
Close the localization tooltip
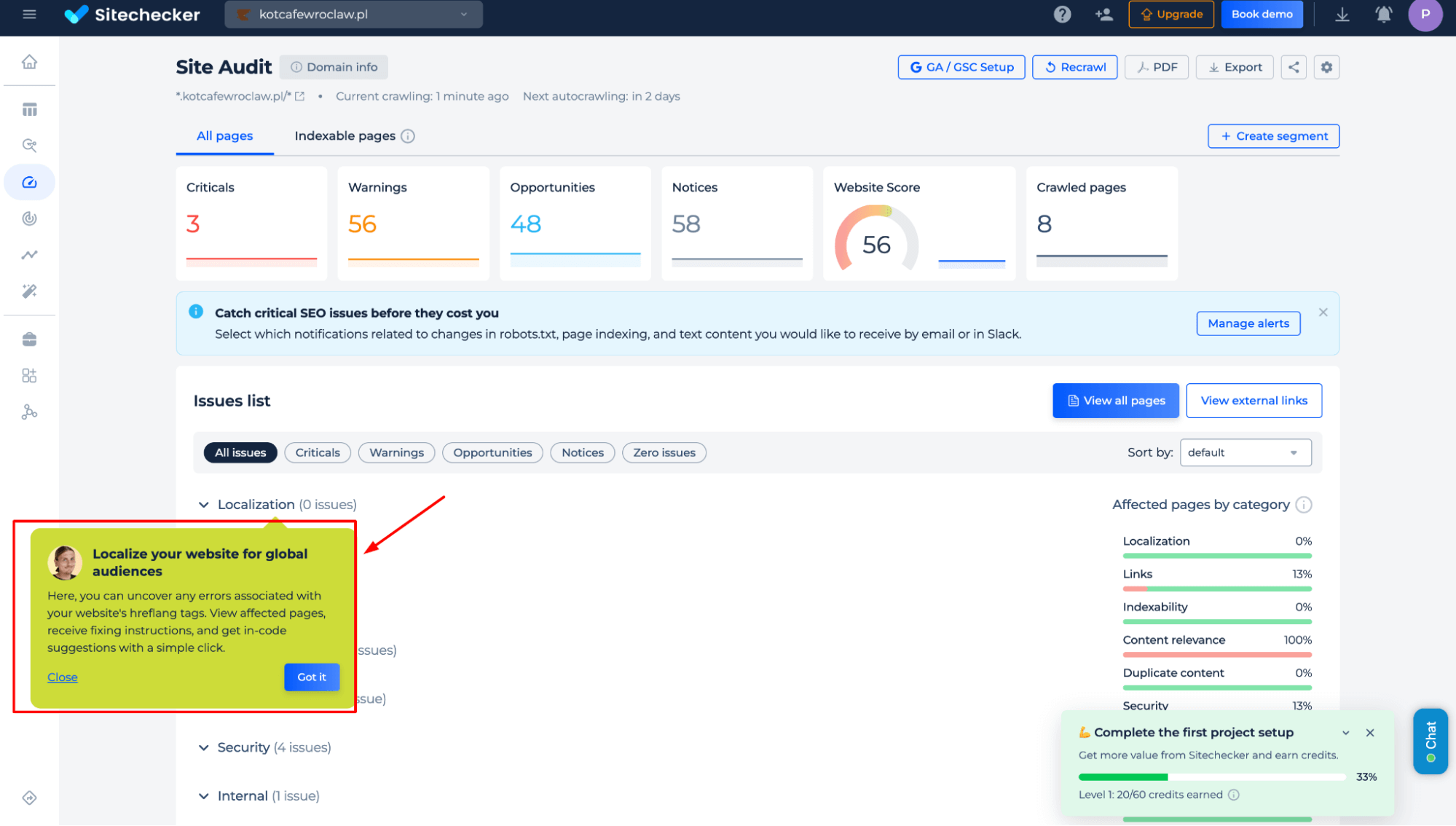pyautogui.click(x=63, y=677)
